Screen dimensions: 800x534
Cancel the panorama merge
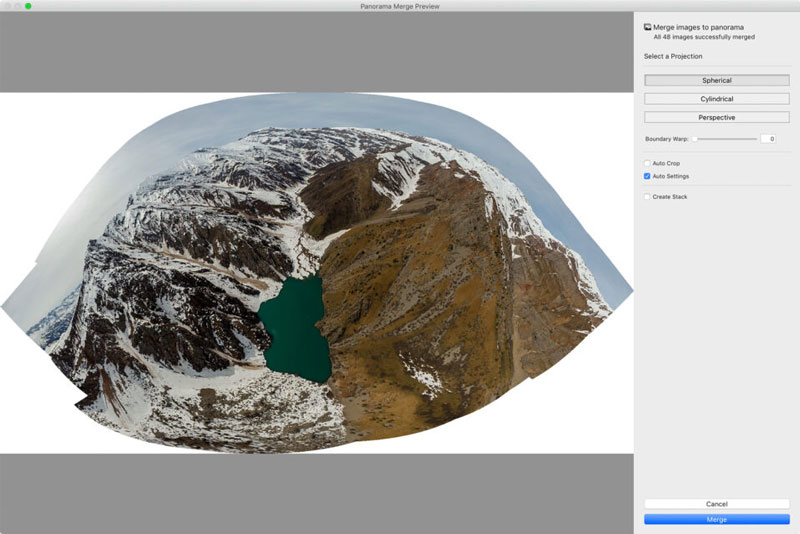[x=716, y=504]
